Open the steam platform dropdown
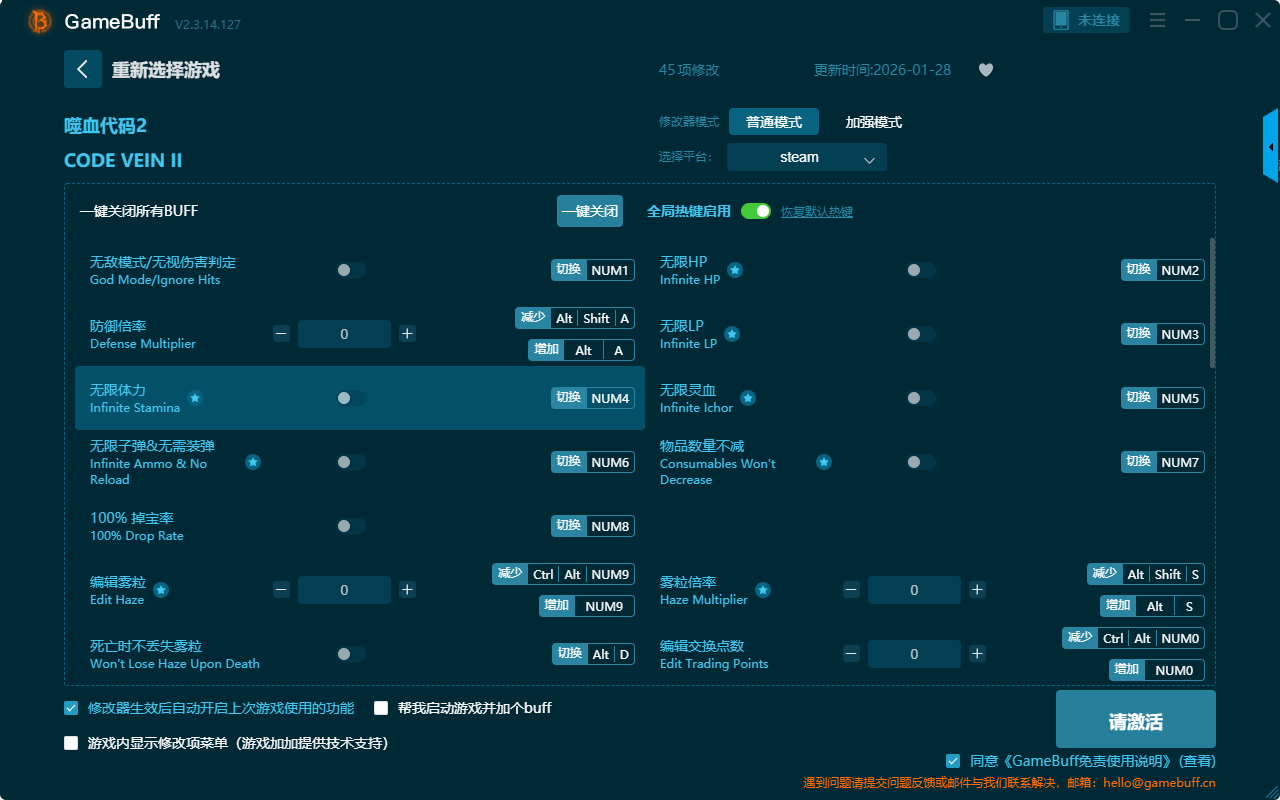 click(806, 157)
